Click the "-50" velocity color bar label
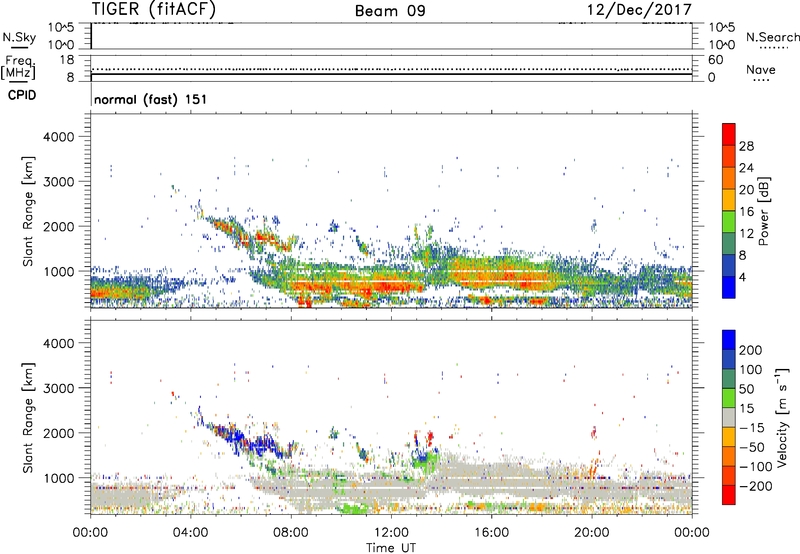 coord(752,447)
